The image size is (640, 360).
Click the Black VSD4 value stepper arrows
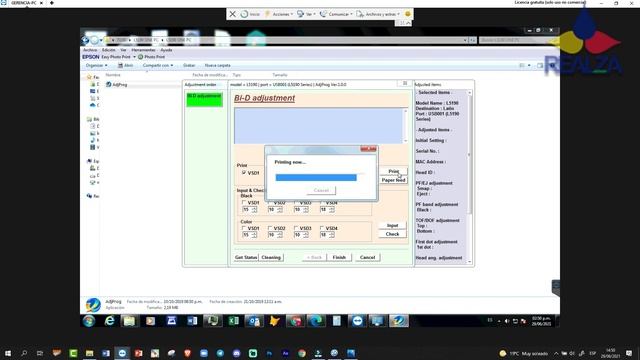click(332, 209)
